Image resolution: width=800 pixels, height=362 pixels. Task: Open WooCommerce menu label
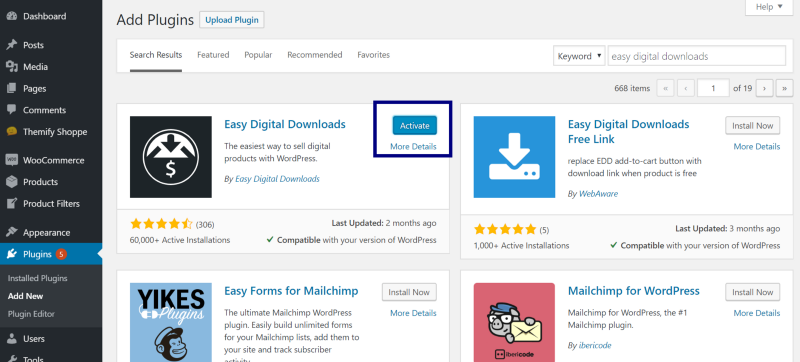[x=54, y=160]
